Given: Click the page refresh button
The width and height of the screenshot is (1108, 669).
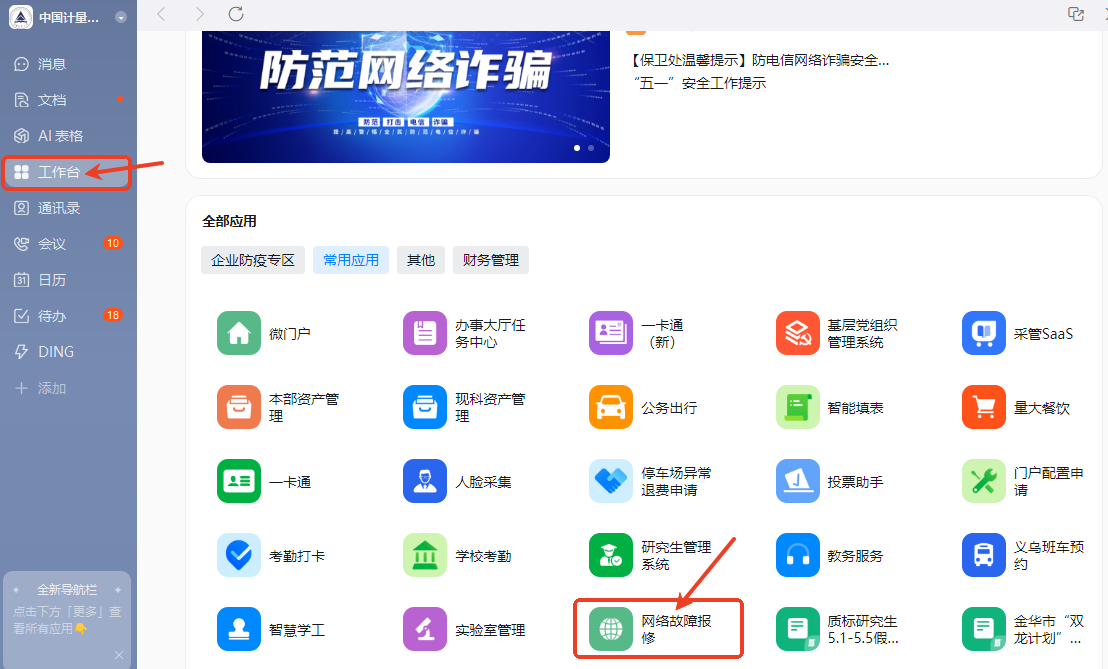Looking at the screenshot, I should point(236,14).
